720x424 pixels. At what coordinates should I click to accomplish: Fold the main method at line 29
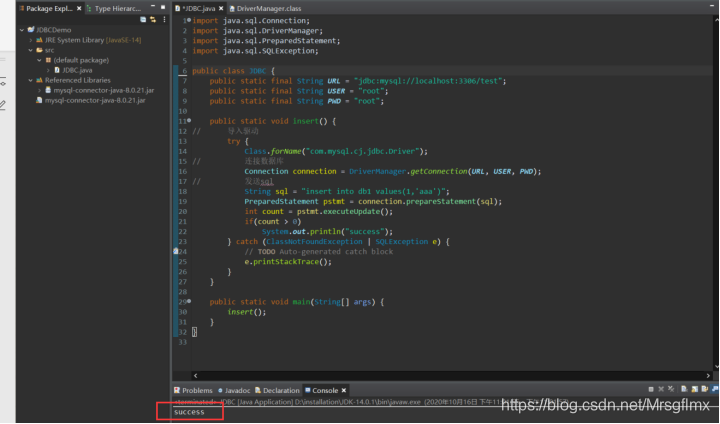[x=189, y=301]
